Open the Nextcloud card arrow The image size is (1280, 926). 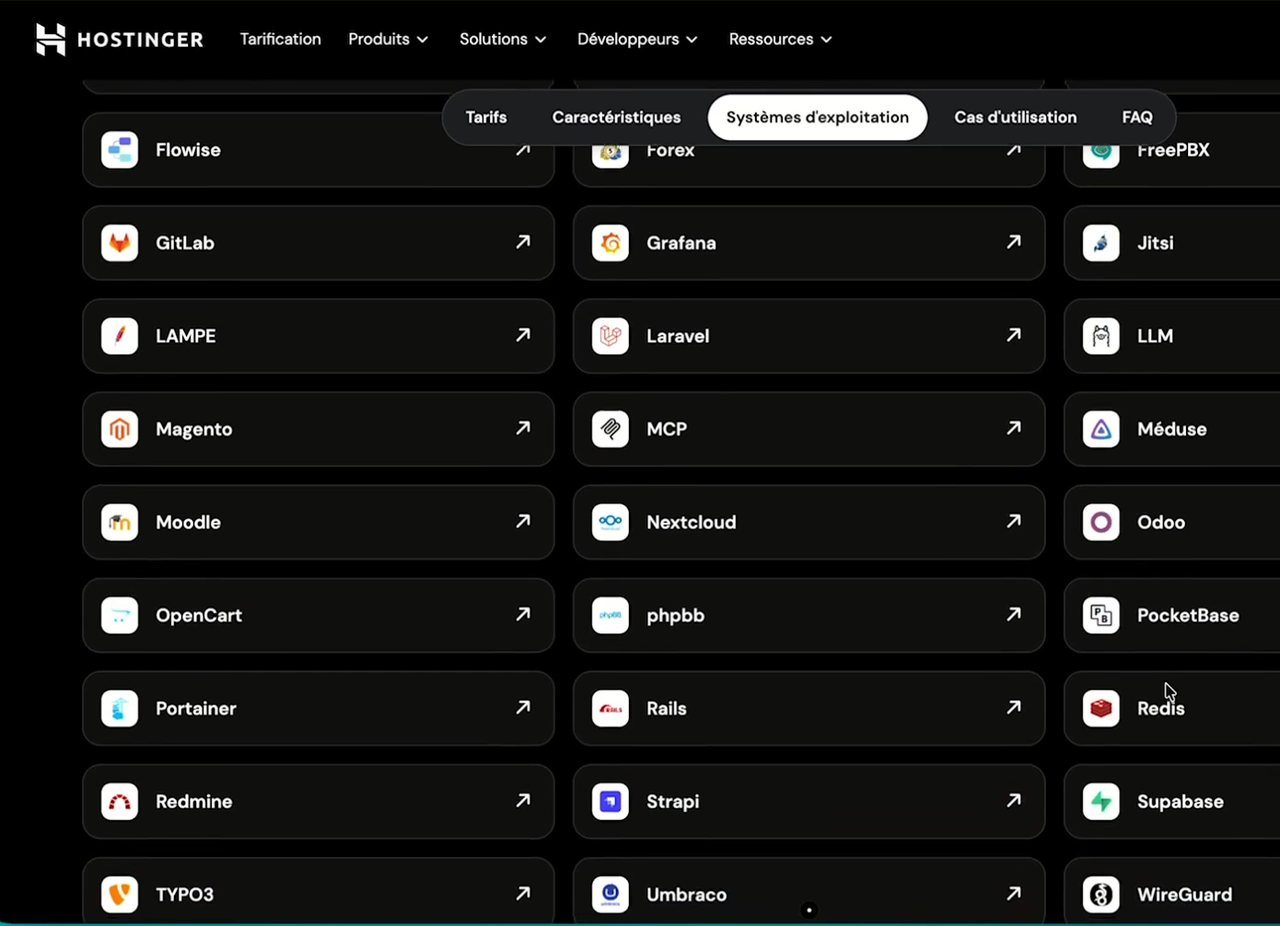(x=1014, y=521)
